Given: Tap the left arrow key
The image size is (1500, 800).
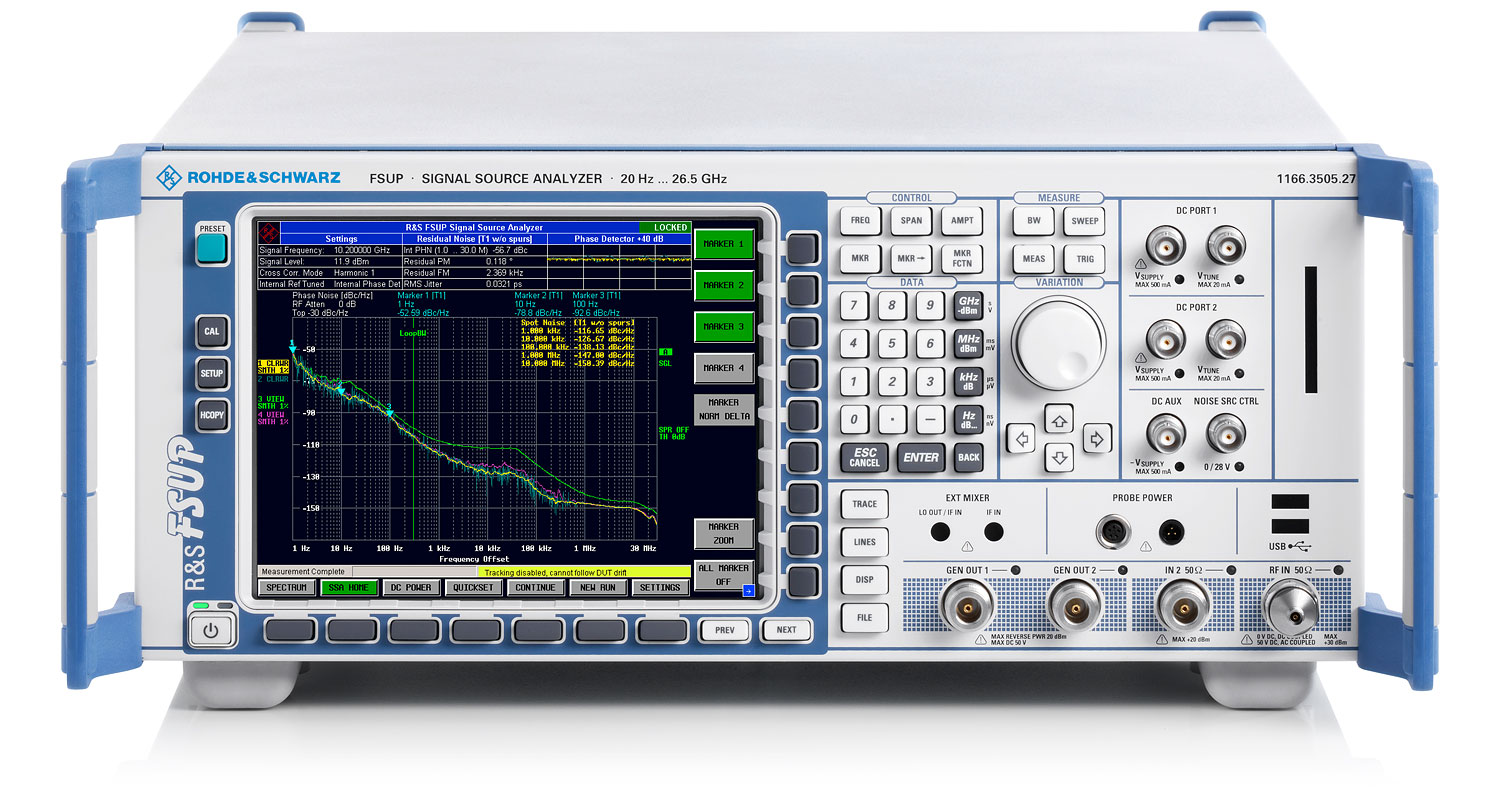Looking at the screenshot, I should pos(1021,438).
